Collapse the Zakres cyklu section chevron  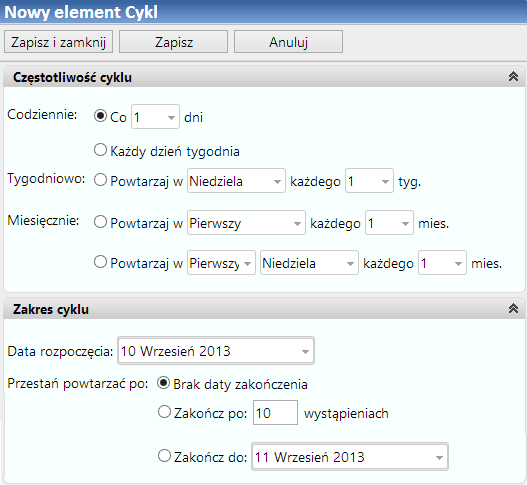pyautogui.click(x=513, y=308)
